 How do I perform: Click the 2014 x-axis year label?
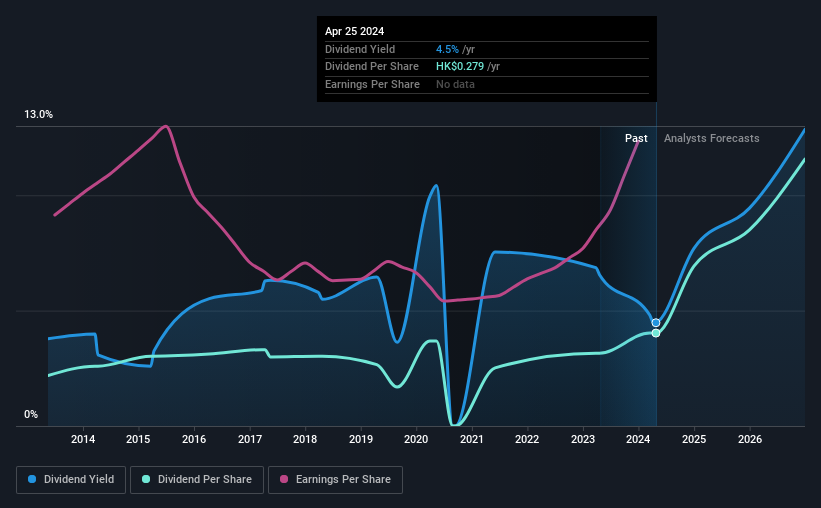pos(83,439)
